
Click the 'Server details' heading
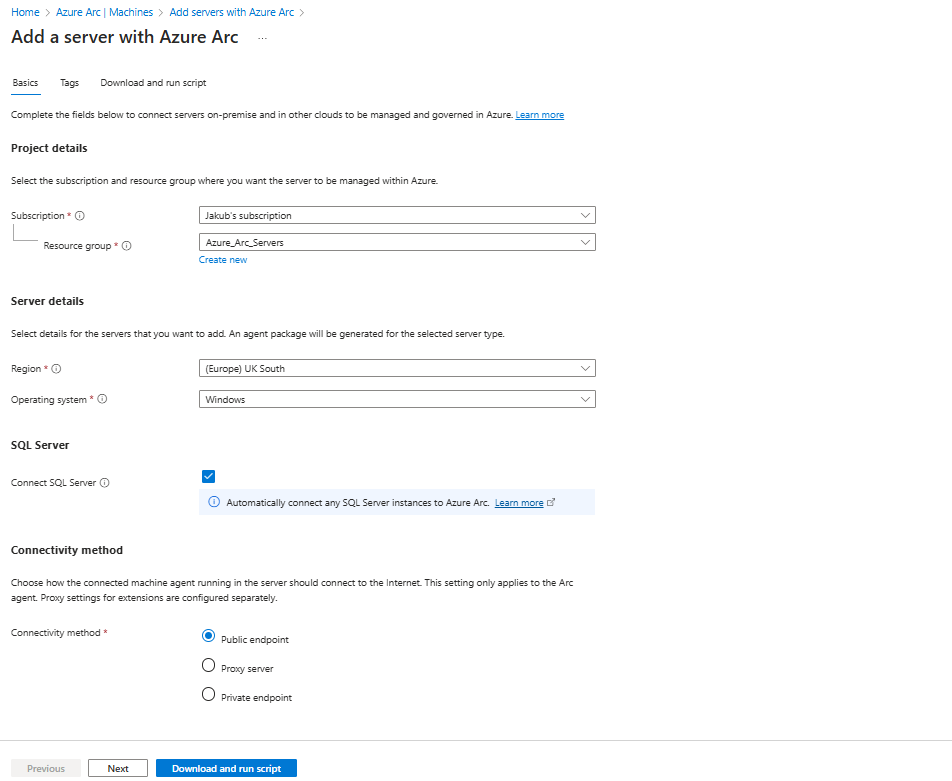point(47,301)
